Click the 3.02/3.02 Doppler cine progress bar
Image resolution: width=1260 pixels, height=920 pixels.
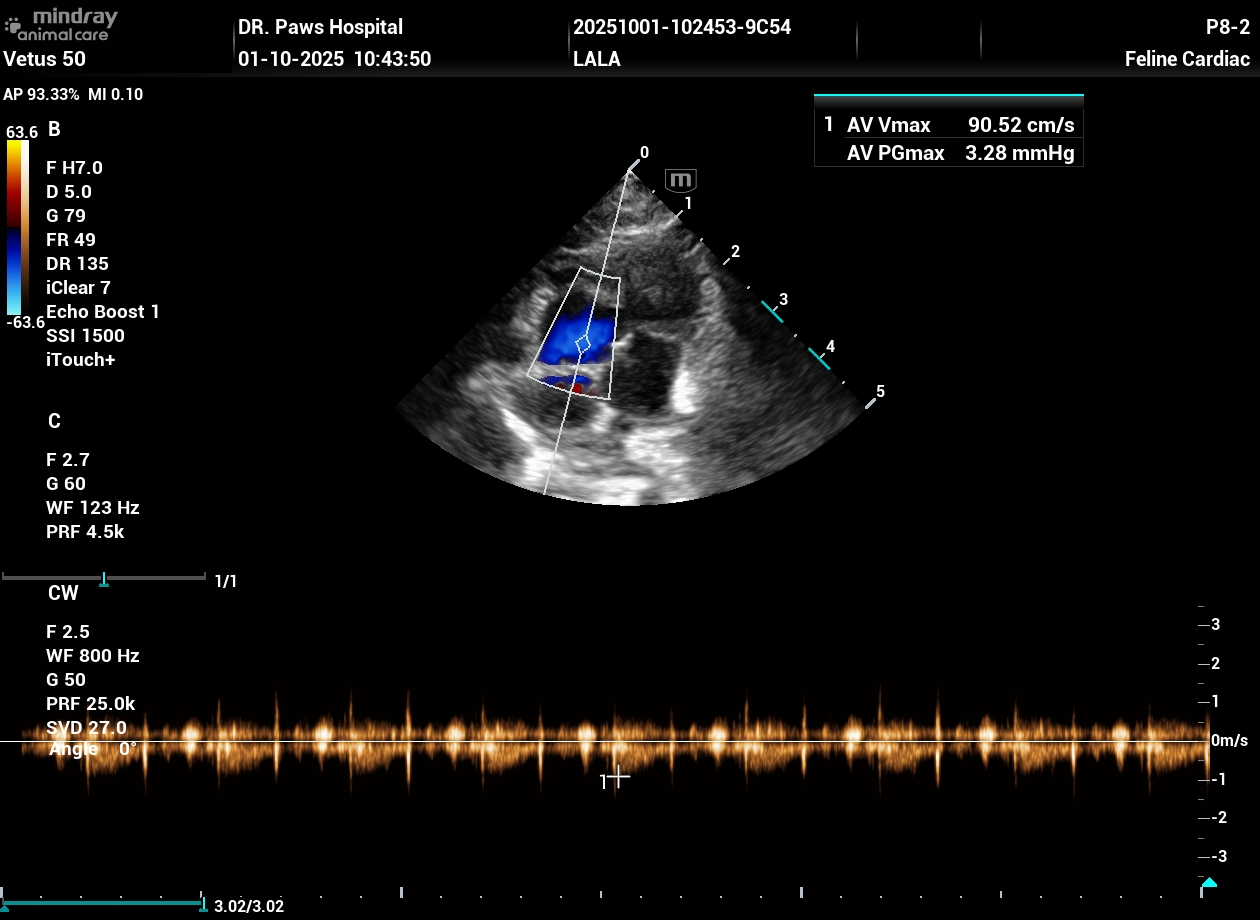click(x=102, y=903)
